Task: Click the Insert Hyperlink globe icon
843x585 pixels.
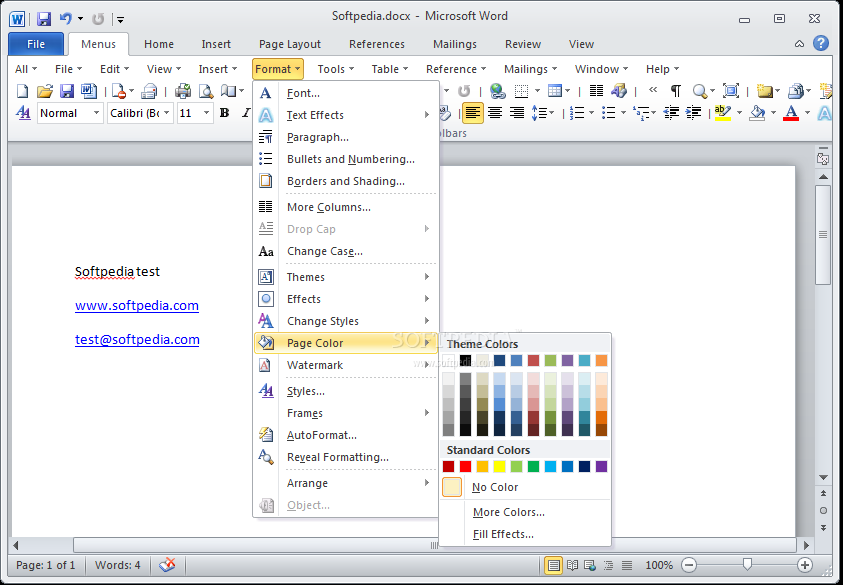Action: coord(497,91)
